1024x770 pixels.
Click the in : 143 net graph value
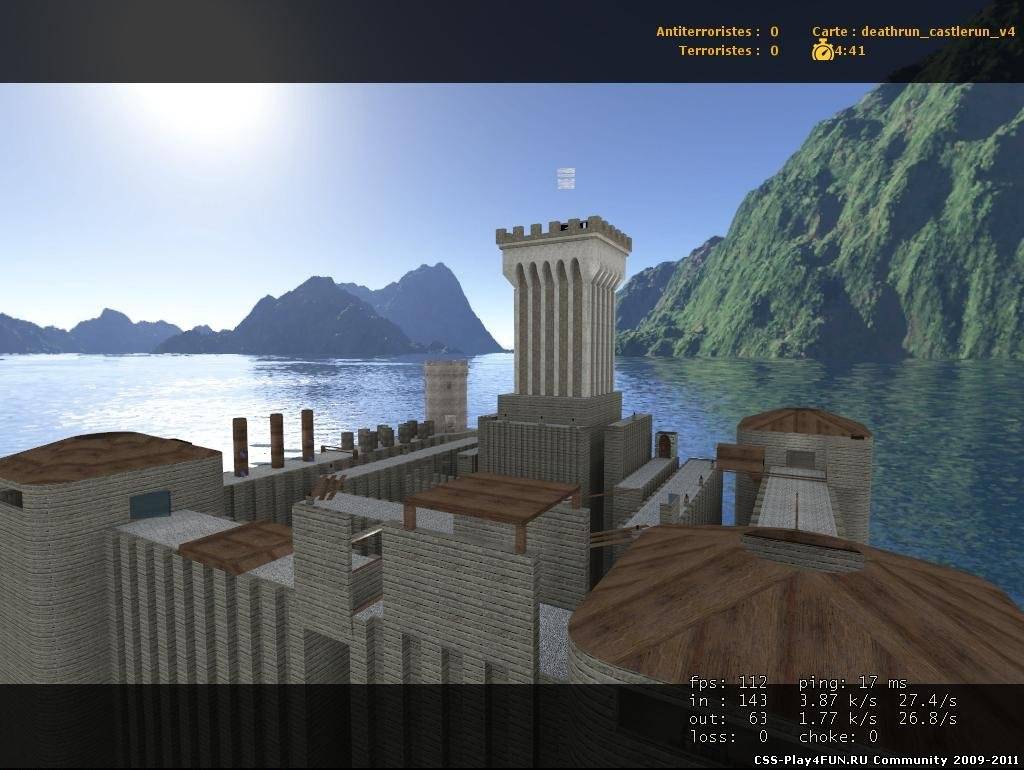(728, 701)
